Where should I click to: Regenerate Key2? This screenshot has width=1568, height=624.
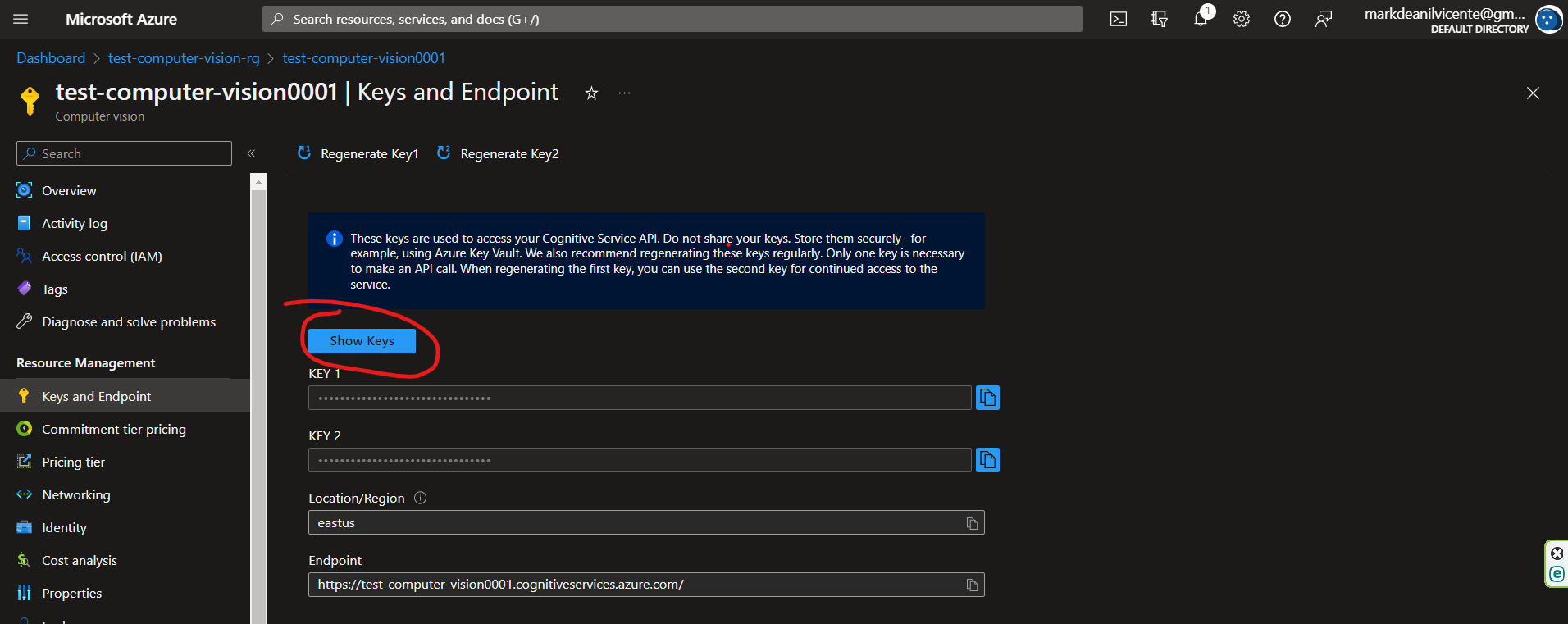pos(498,153)
